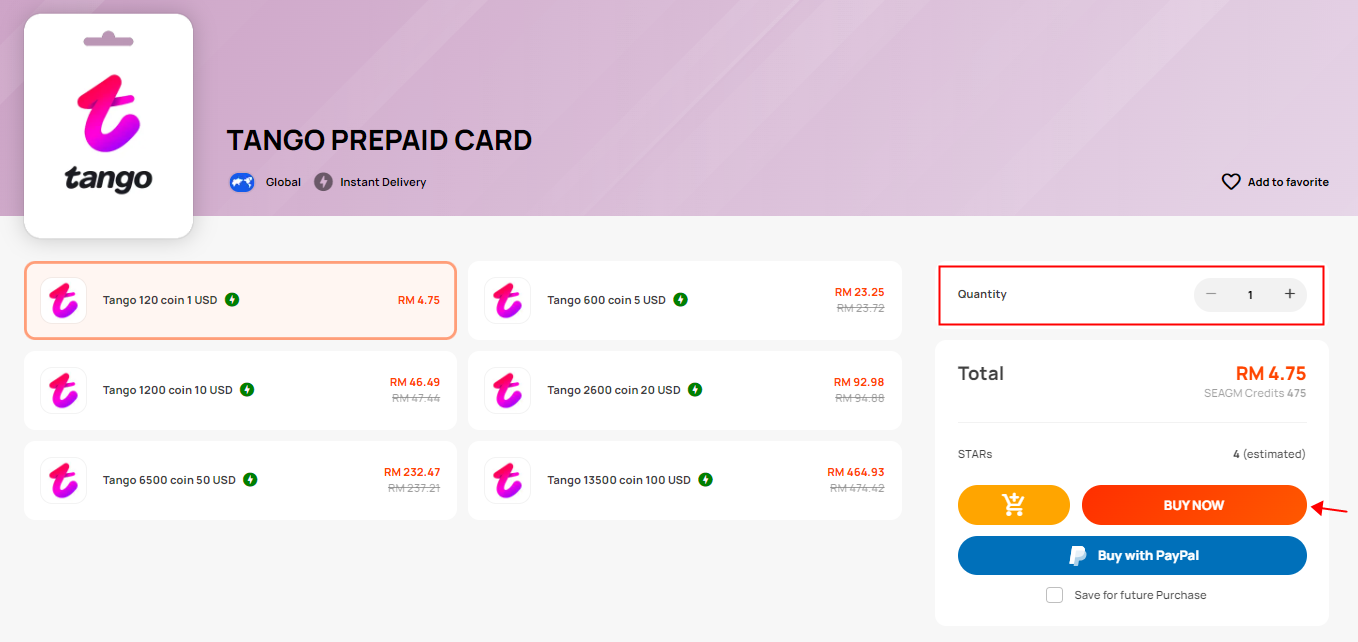Click PayPal logo in Buy with PayPal
This screenshot has height=642, width=1358.
coord(1078,556)
